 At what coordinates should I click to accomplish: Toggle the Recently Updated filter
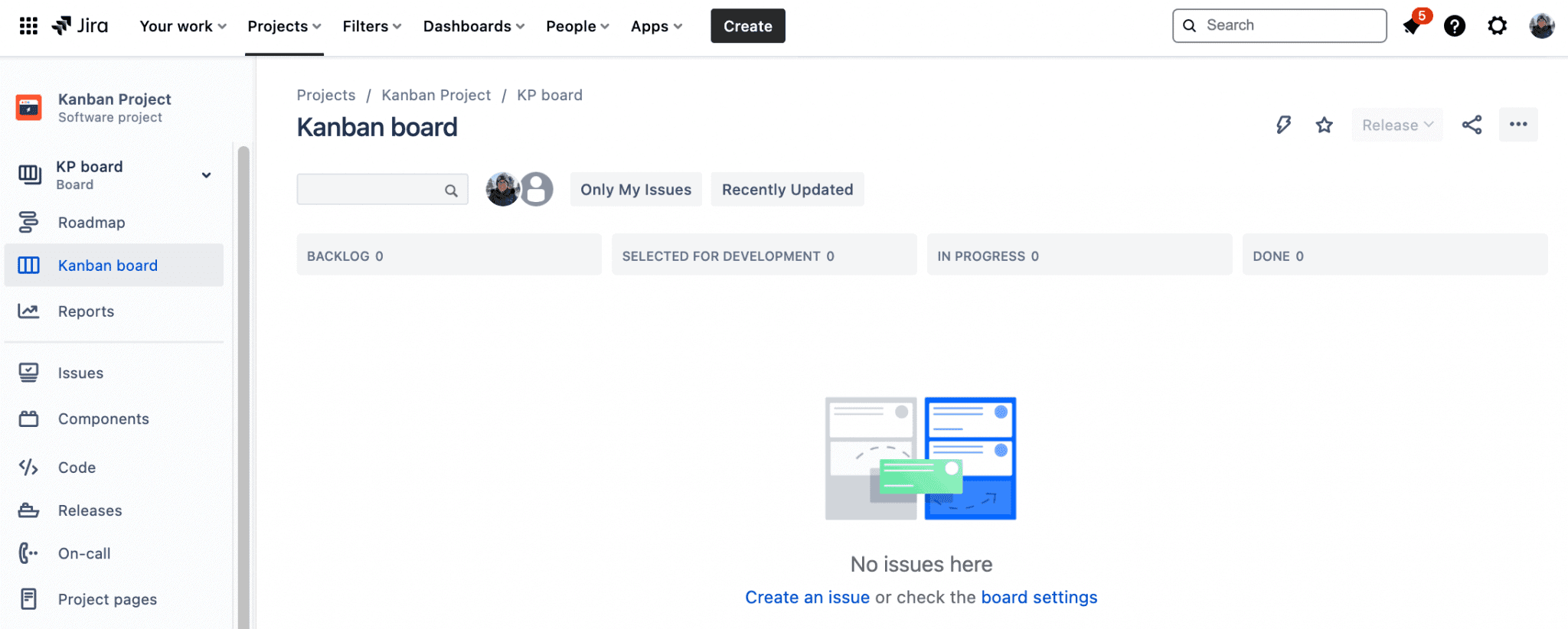(x=787, y=189)
